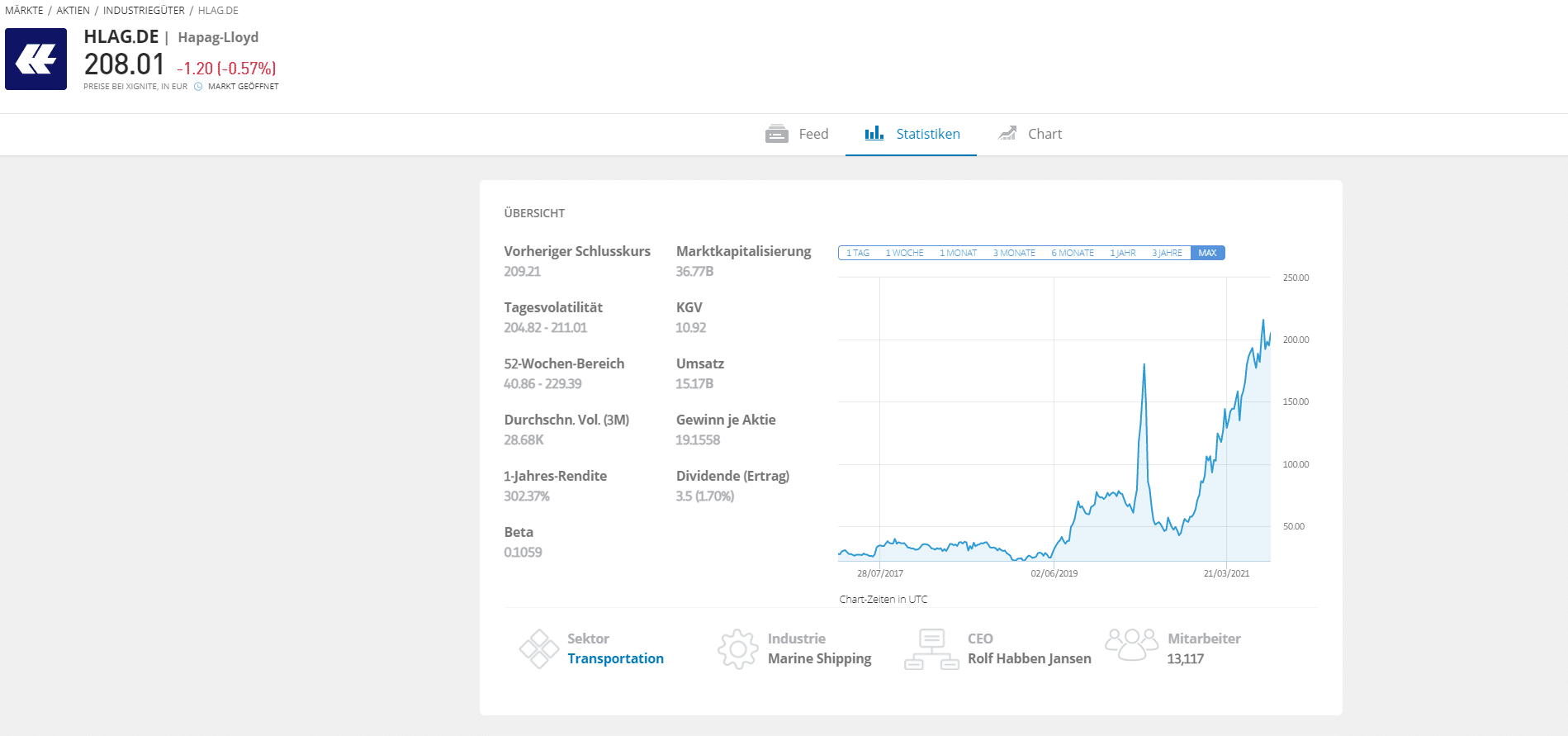The width and height of the screenshot is (1568, 736).
Task: Click the Chart-Zeiten in UTC note
Action: point(883,600)
